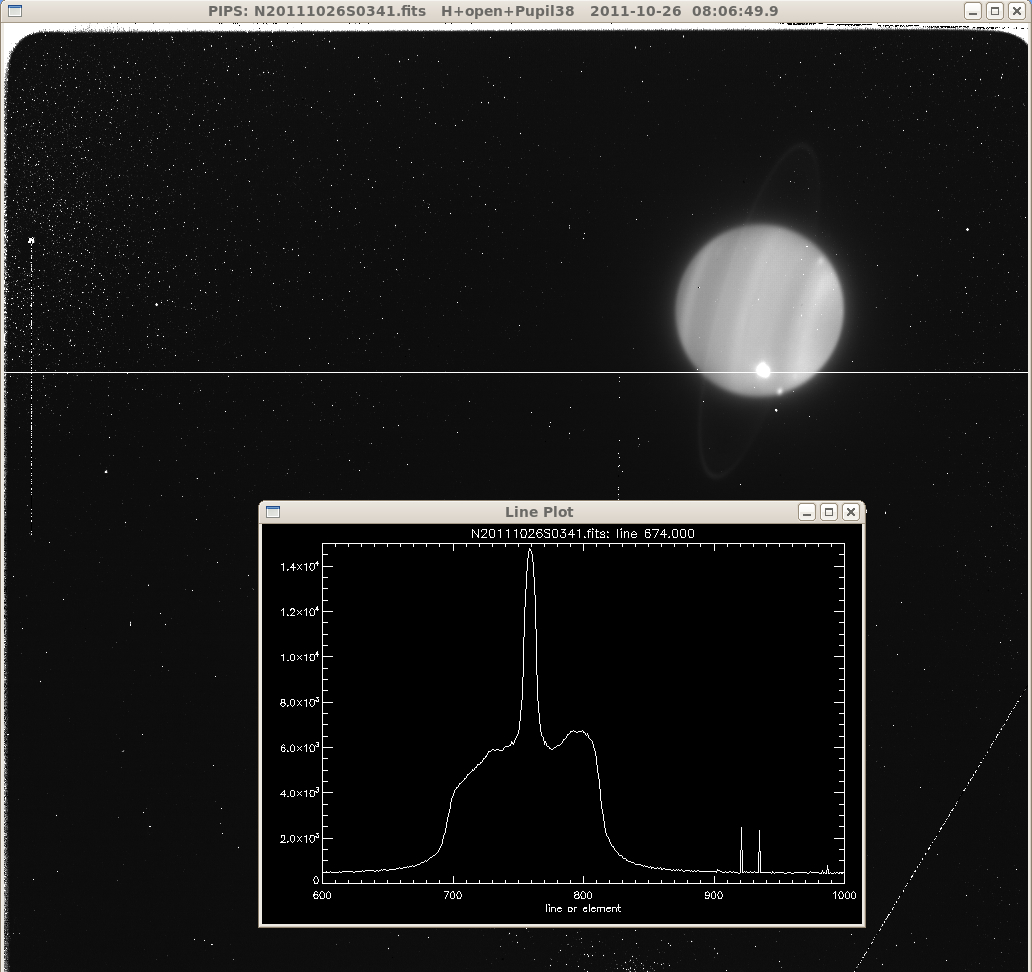Image resolution: width=1032 pixels, height=972 pixels.
Task: Click the faint spot below the bright storm
Action: pos(780,391)
